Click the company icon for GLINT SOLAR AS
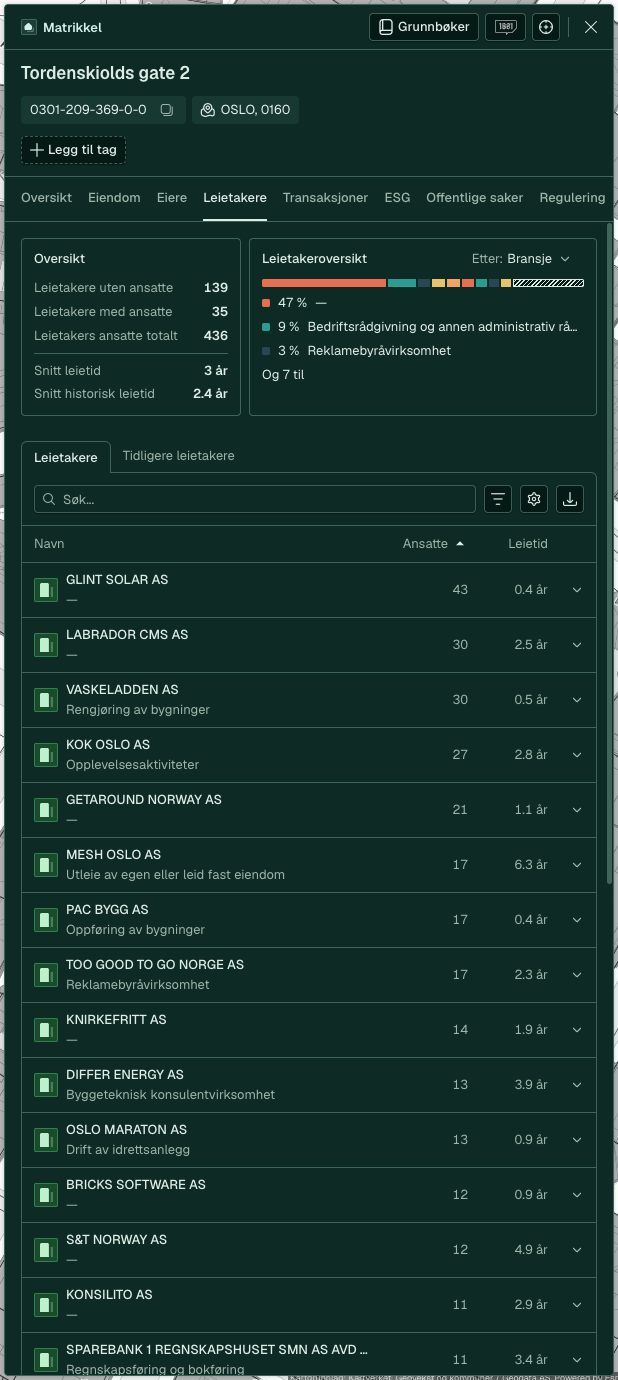 (x=46, y=590)
